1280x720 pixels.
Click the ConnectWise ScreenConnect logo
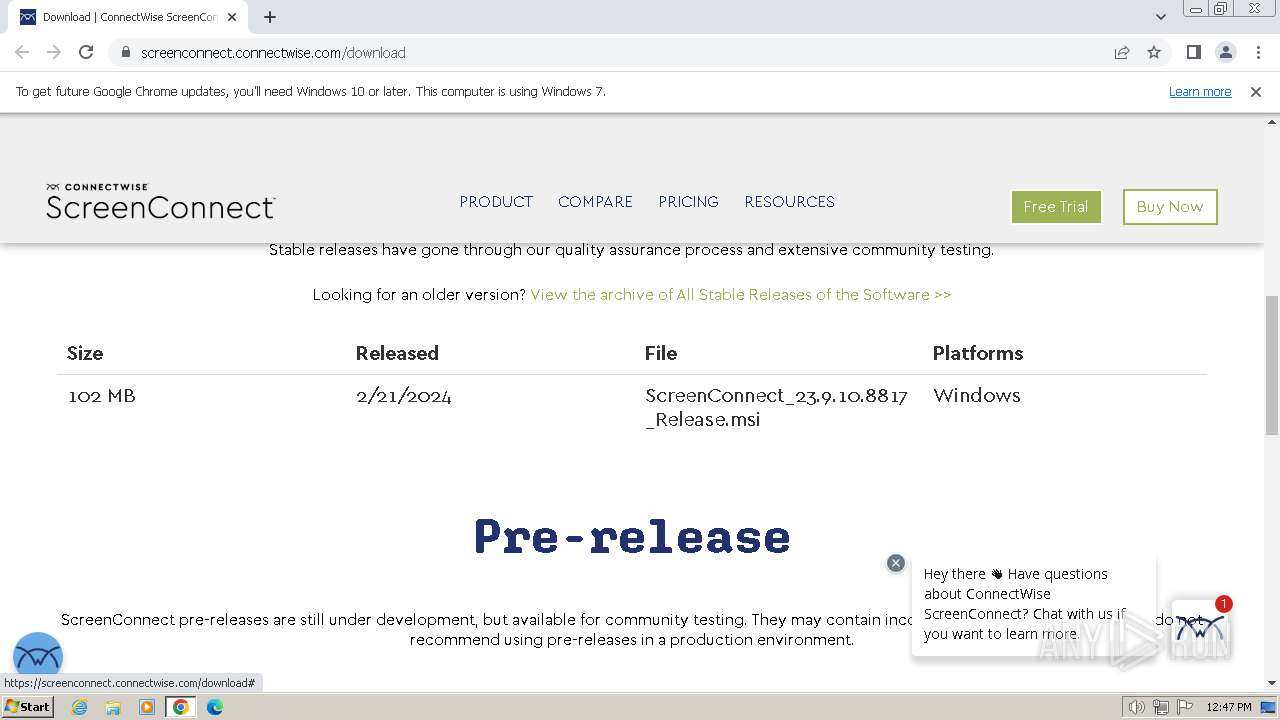click(160, 201)
